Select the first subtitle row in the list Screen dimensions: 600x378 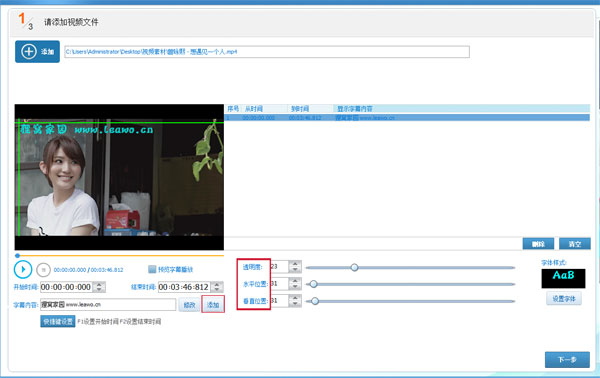point(407,118)
